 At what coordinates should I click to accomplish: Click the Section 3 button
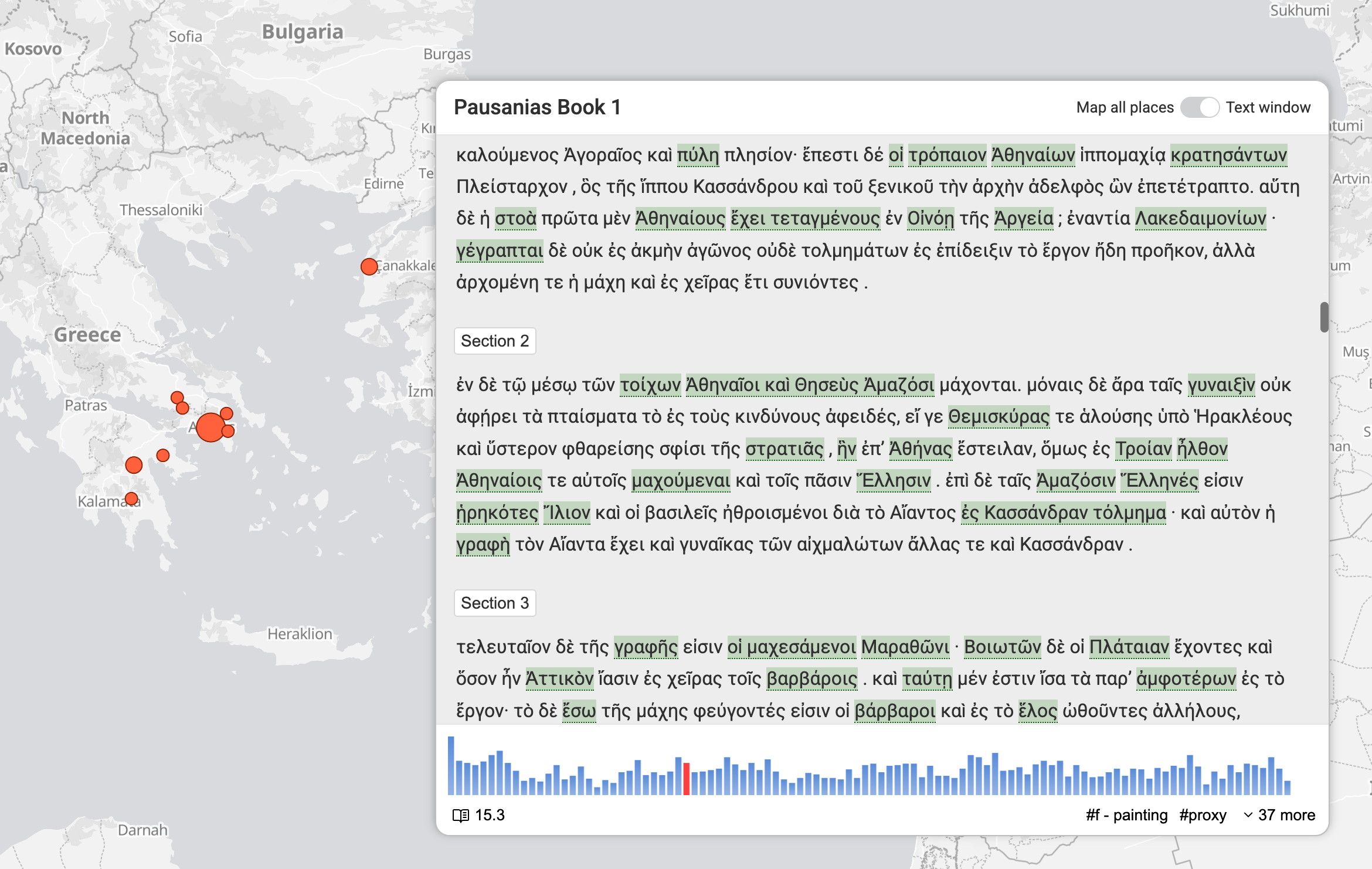(495, 603)
